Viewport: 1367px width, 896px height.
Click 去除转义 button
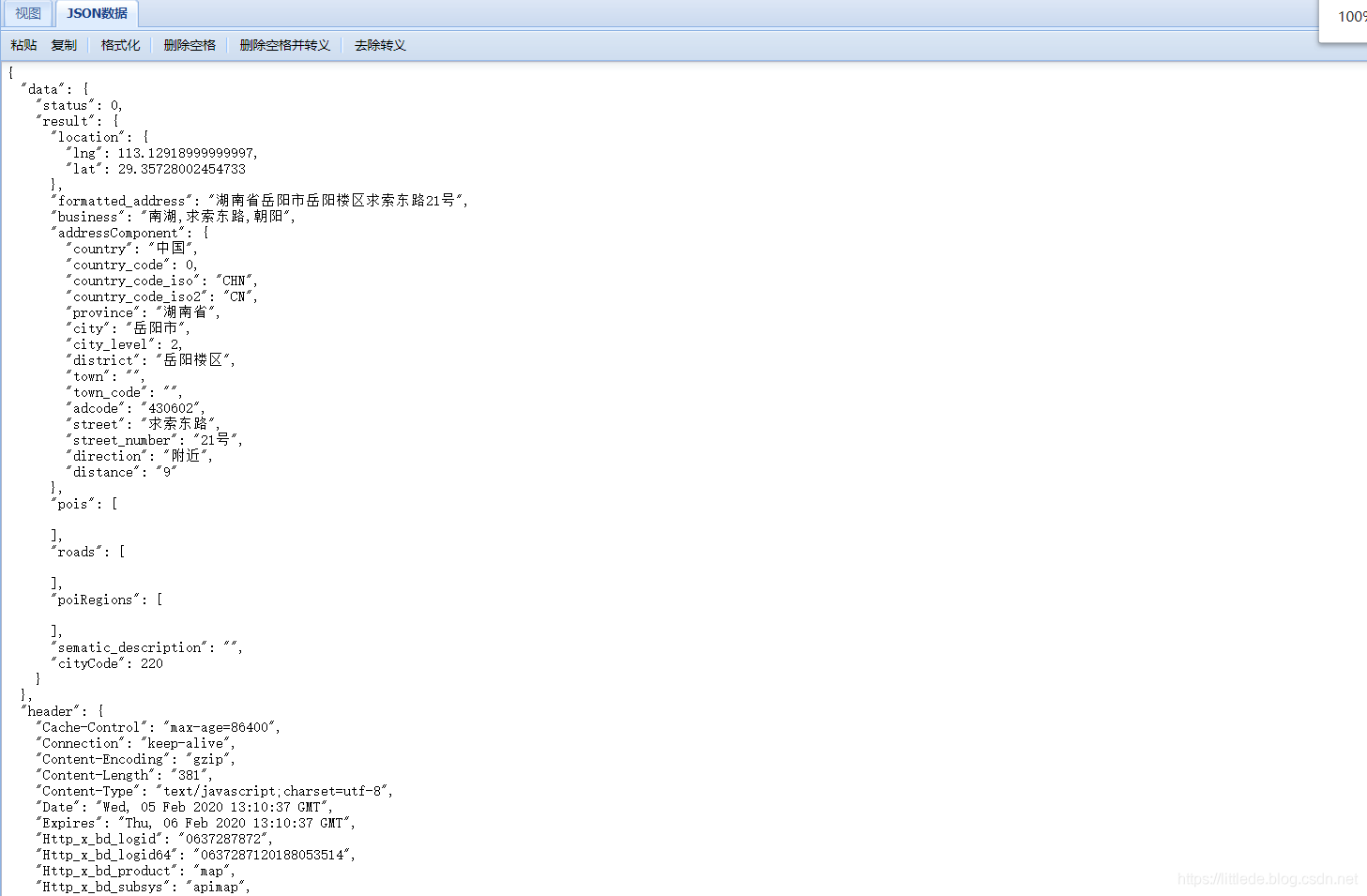(380, 45)
